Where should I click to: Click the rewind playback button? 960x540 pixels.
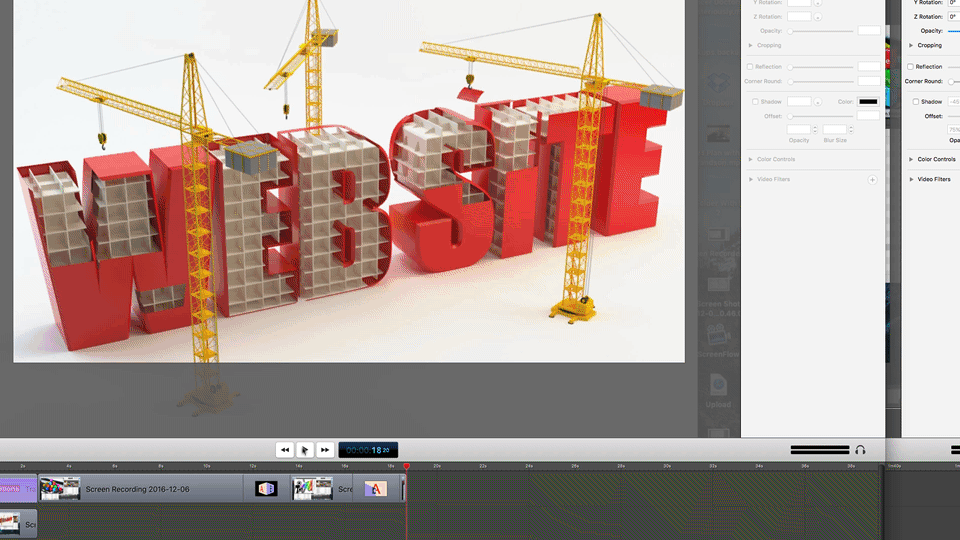point(285,450)
